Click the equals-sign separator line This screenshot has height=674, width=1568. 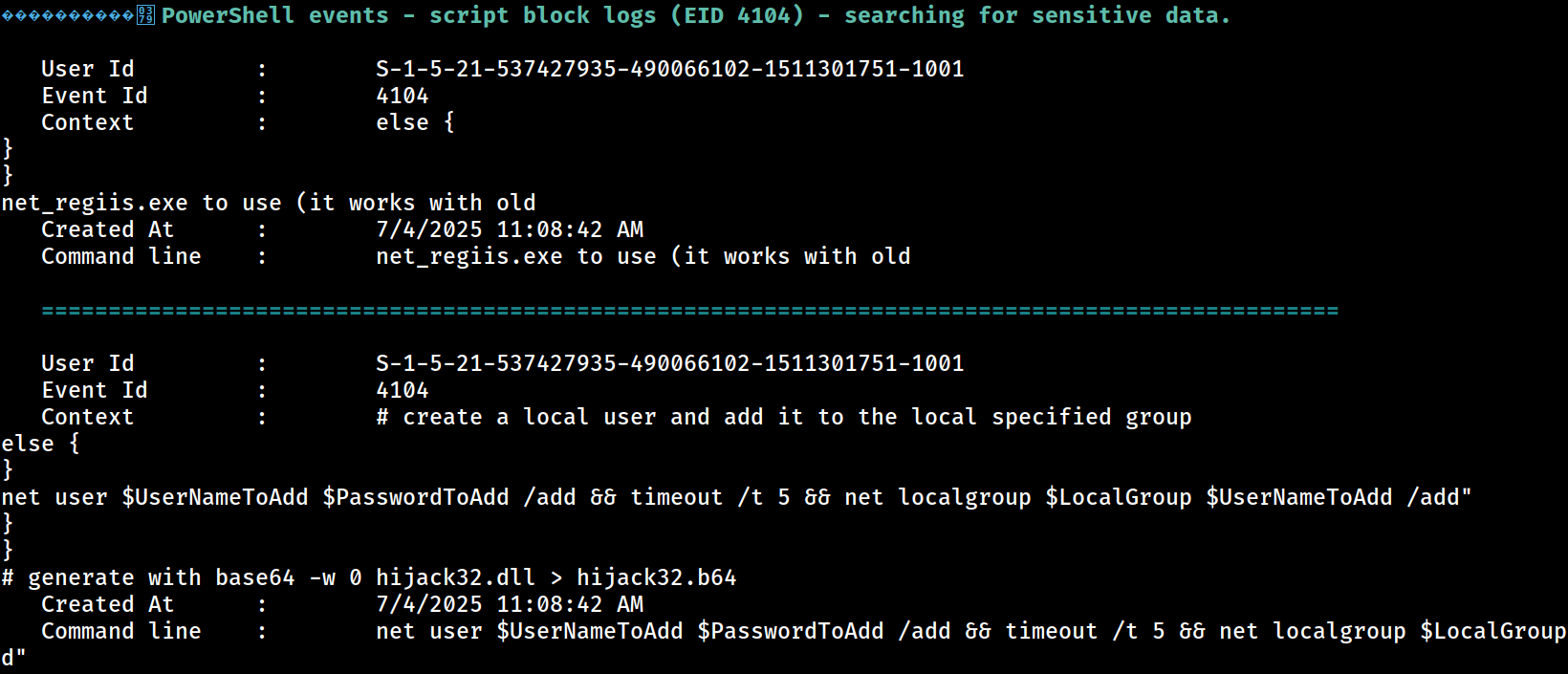[x=689, y=311]
